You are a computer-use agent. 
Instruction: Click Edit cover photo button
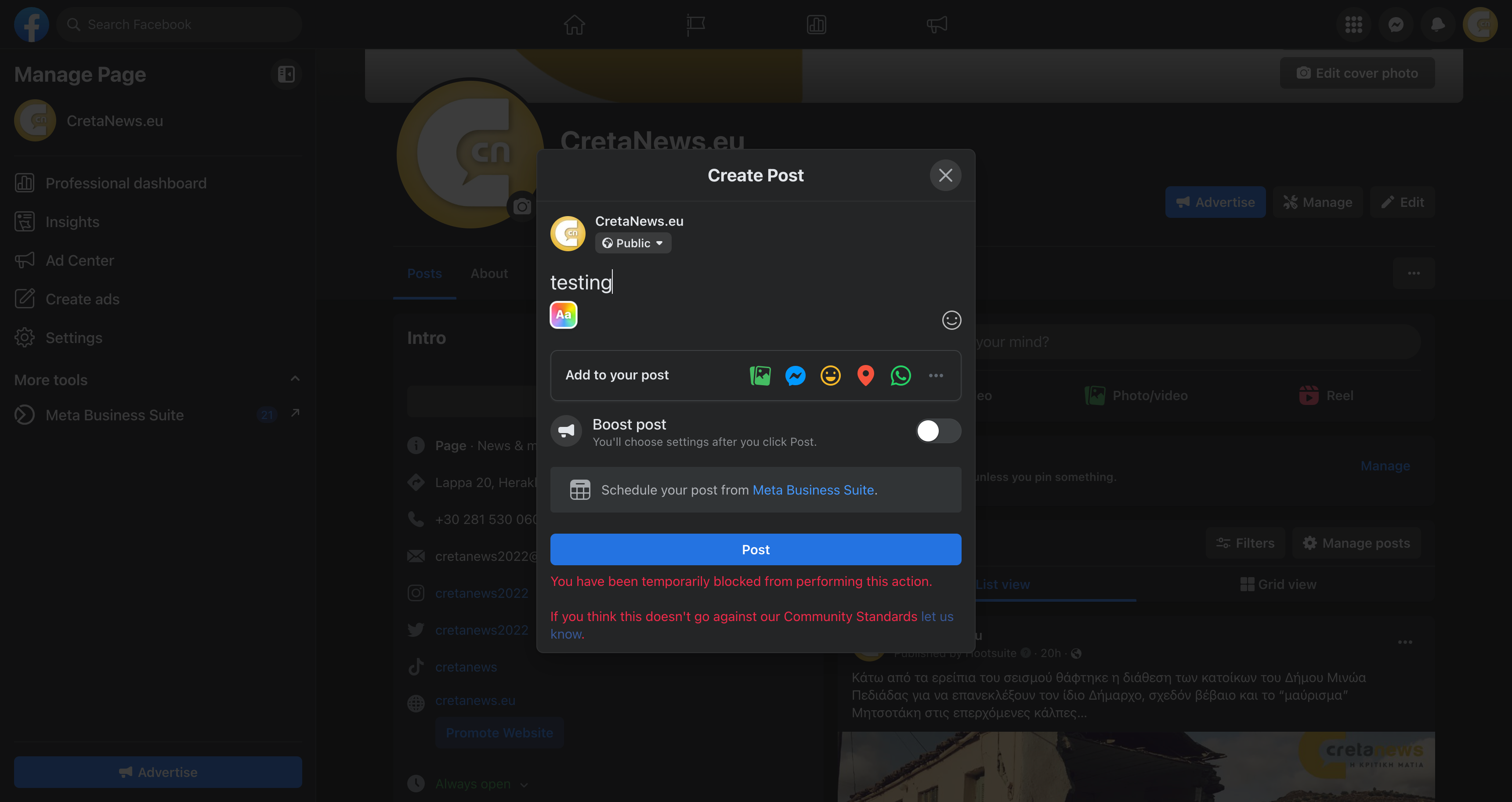tap(1357, 73)
